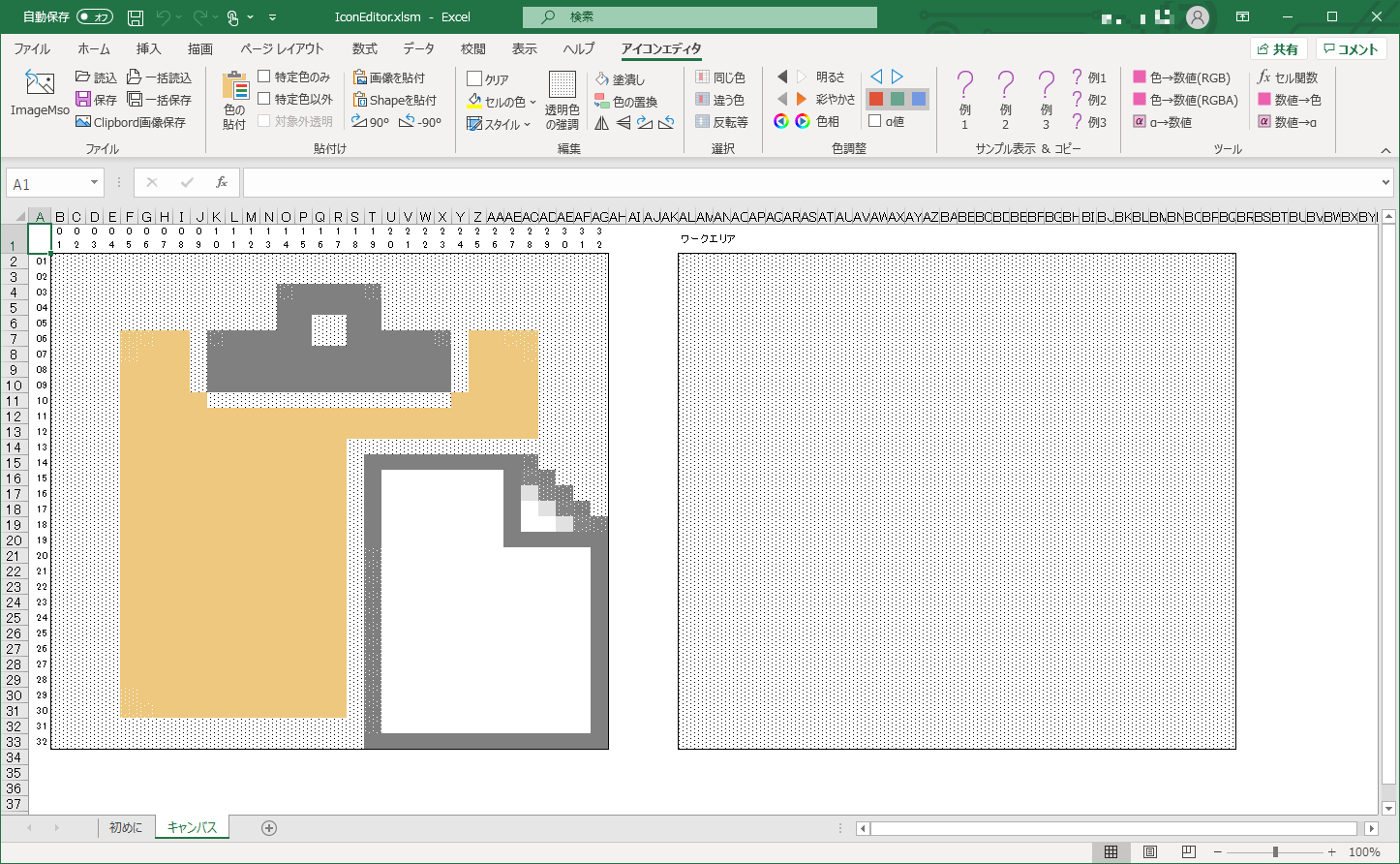The height and width of the screenshot is (864, 1400).
Task: Expand the formula bar
Action: tap(1385, 183)
